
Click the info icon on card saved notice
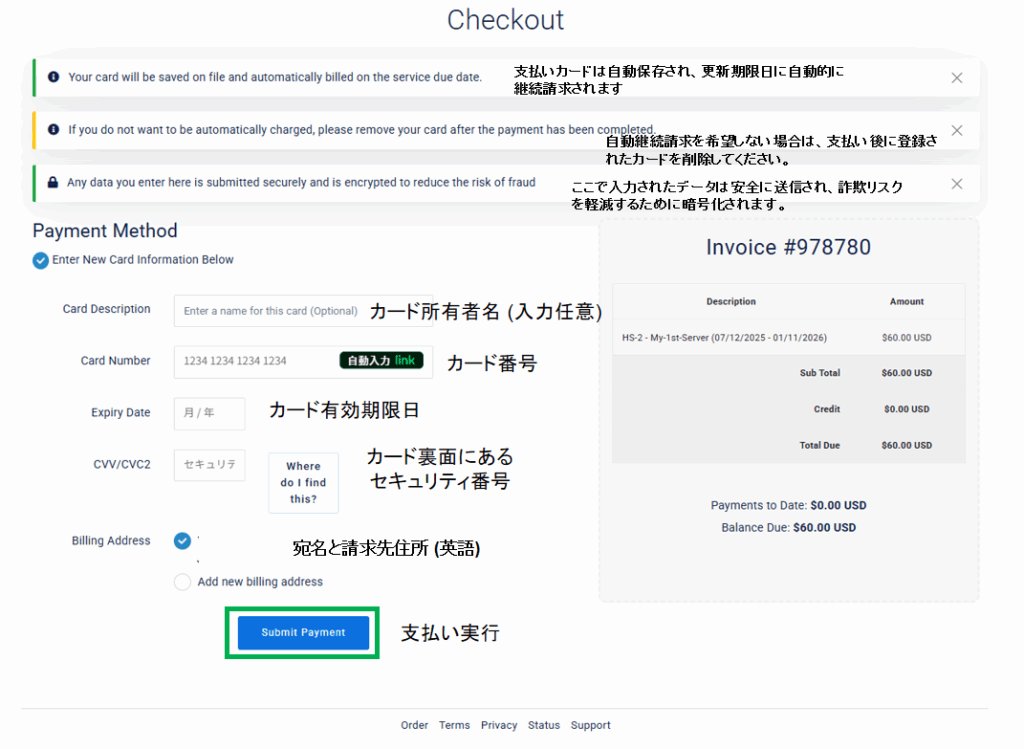pos(54,77)
